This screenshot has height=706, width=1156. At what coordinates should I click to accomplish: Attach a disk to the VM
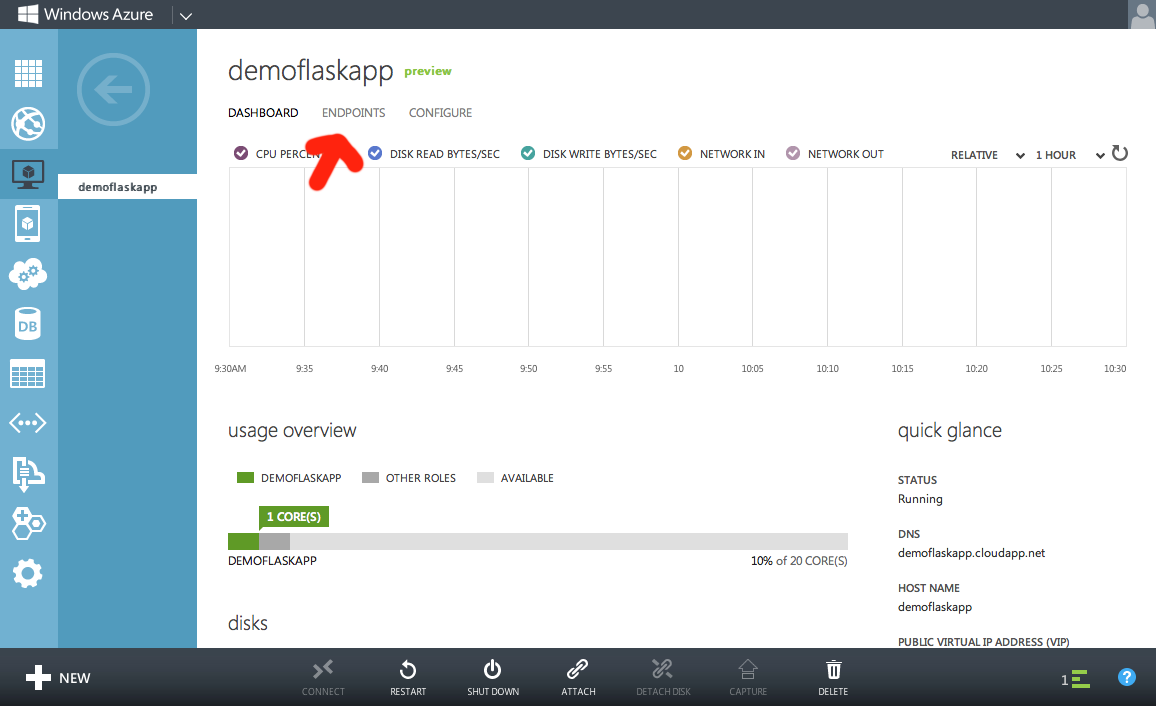pos(578,678)
